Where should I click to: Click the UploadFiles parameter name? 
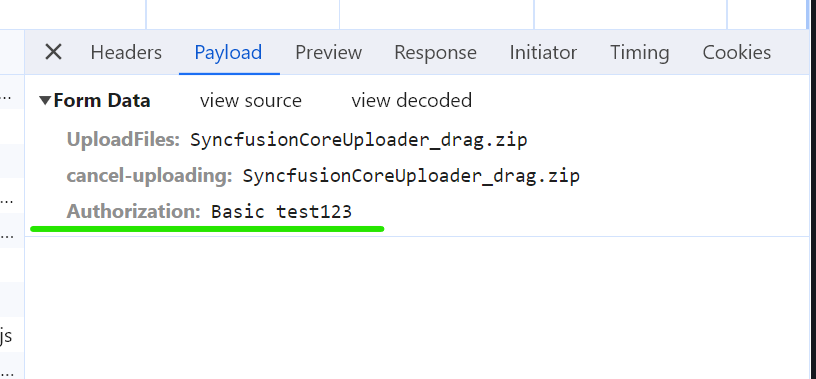coord(123,140)
